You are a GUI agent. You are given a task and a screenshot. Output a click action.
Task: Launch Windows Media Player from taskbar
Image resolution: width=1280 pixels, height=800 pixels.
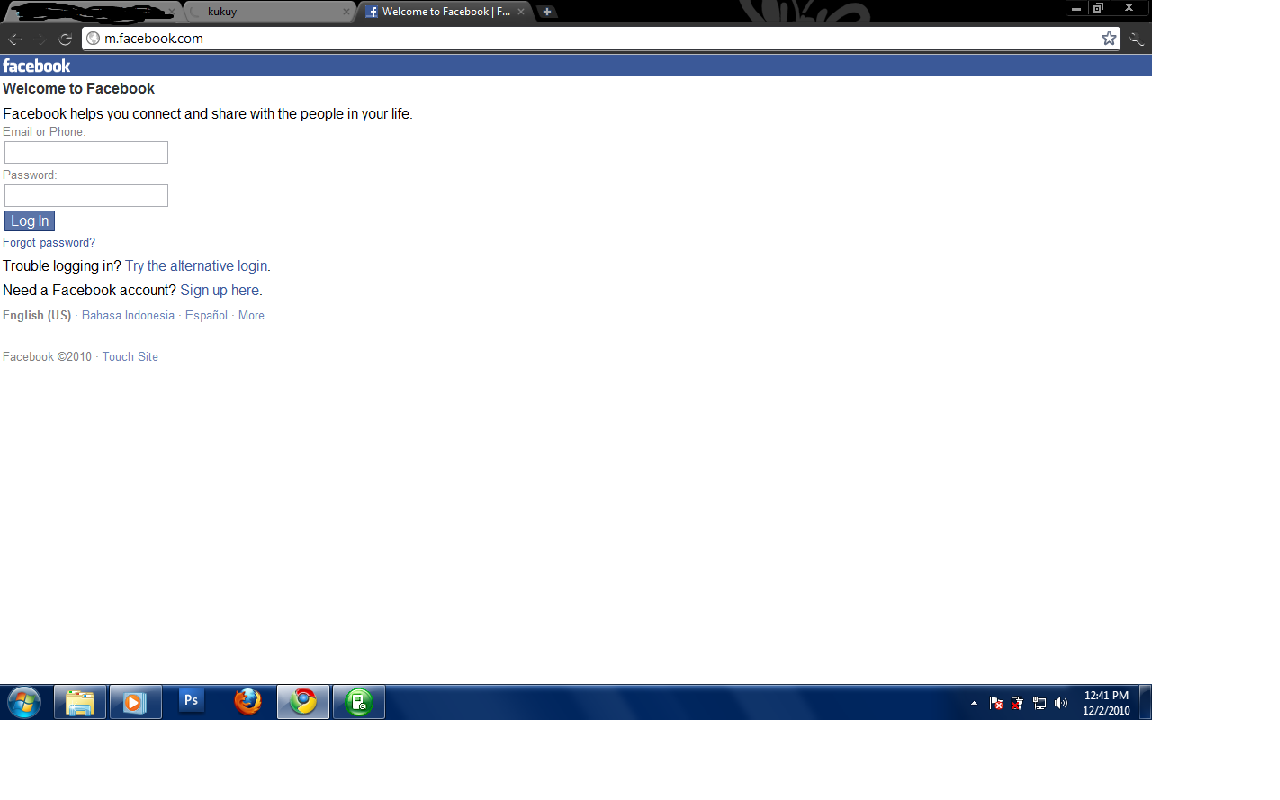135,702
